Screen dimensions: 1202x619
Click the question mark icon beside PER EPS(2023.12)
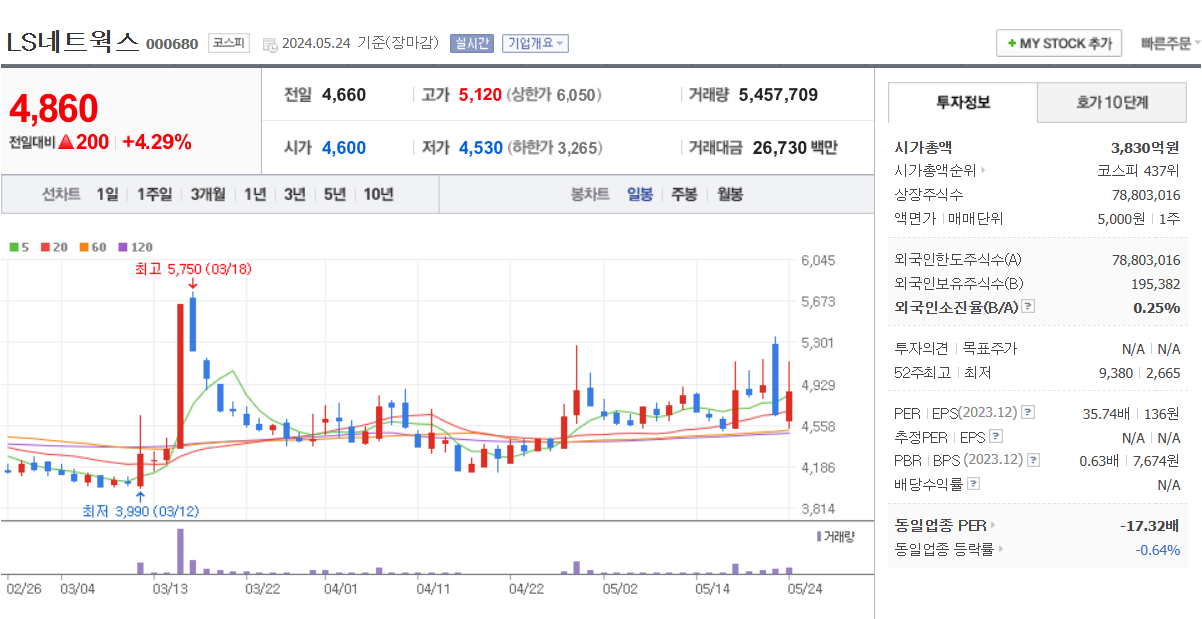click(1026, 413)
